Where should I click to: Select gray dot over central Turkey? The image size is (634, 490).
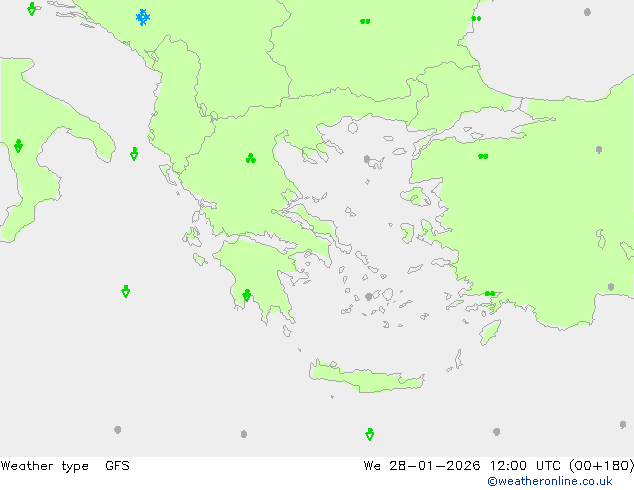click(x=599, y=150)
